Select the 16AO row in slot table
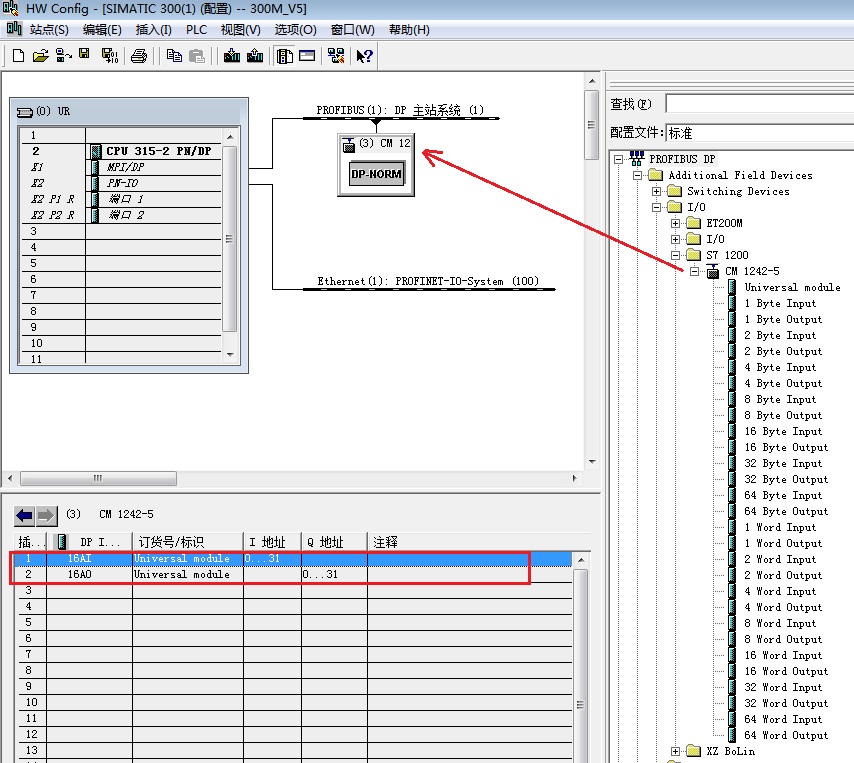The width and height of the screenshot is (854, 763). tap(292, 575)
